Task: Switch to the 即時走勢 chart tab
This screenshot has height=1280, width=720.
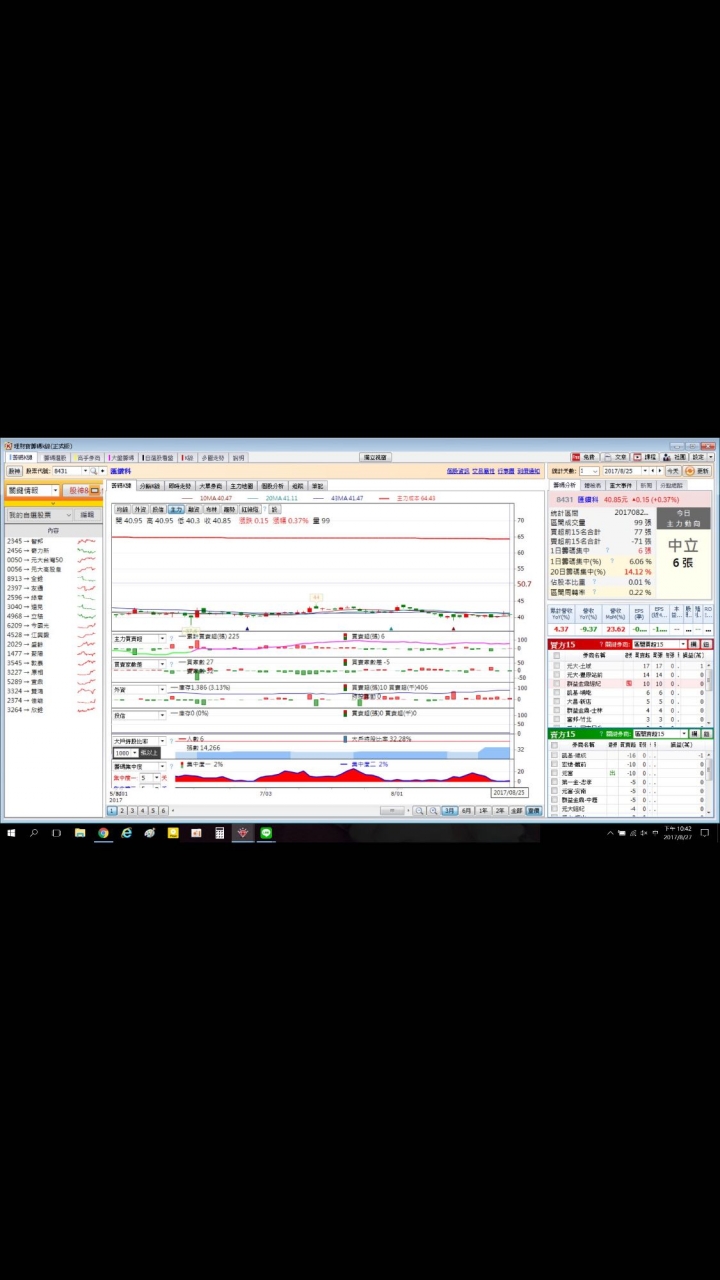Action: (180, 485)
